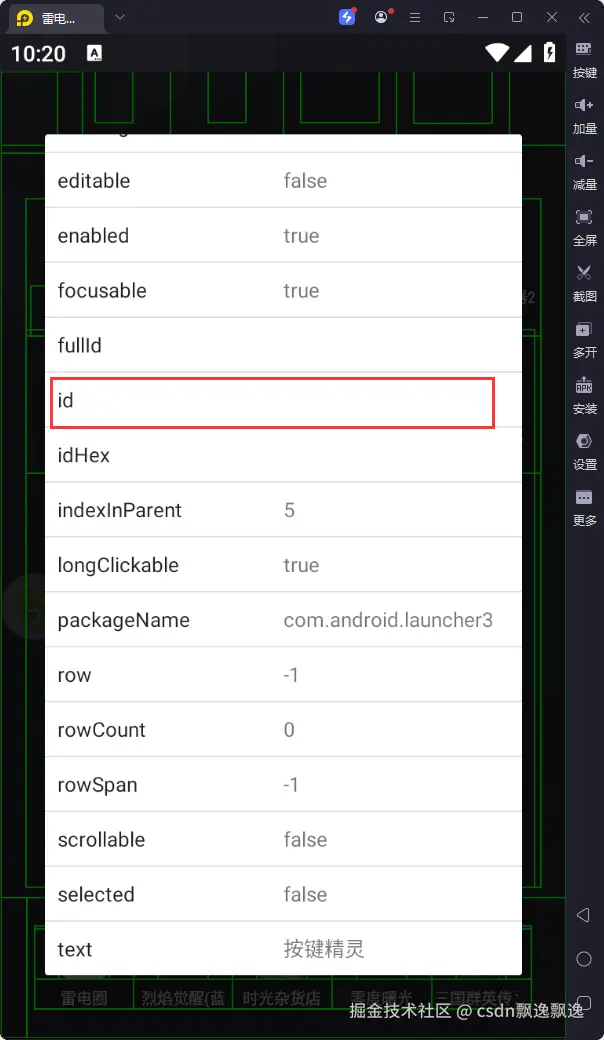Open the user account icon
The width and height of the screenshot is (604, 1040).
[381, 17]
